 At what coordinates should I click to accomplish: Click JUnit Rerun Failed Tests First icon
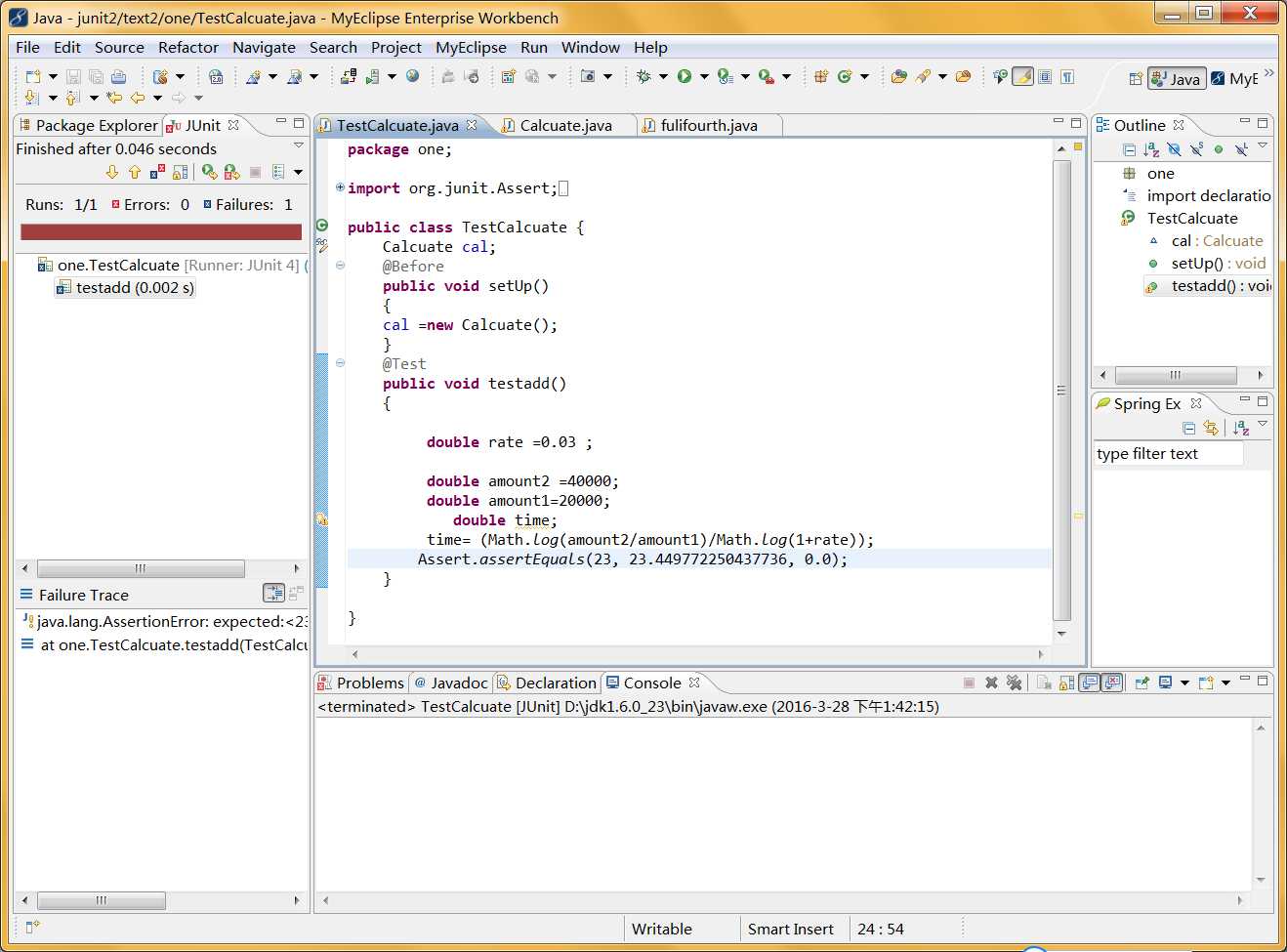[231, 172]
